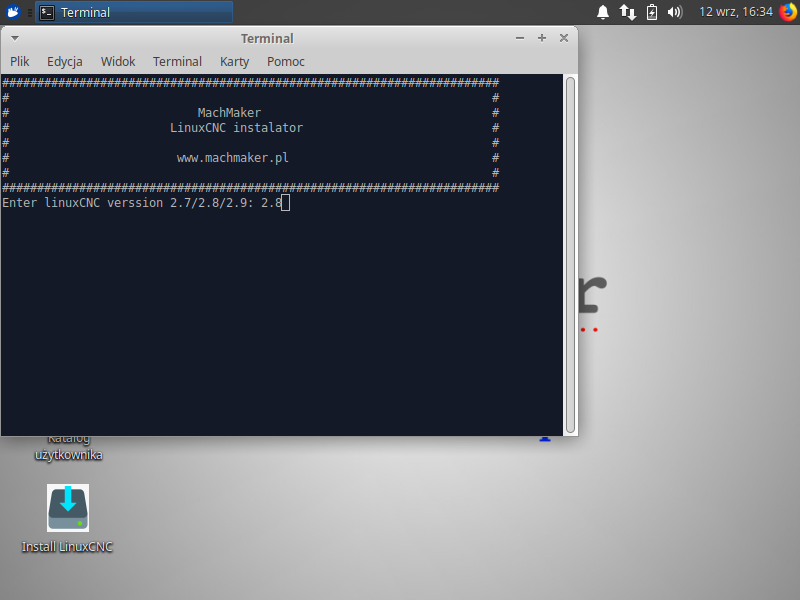Open the Xfce applications menu icon

14,12
